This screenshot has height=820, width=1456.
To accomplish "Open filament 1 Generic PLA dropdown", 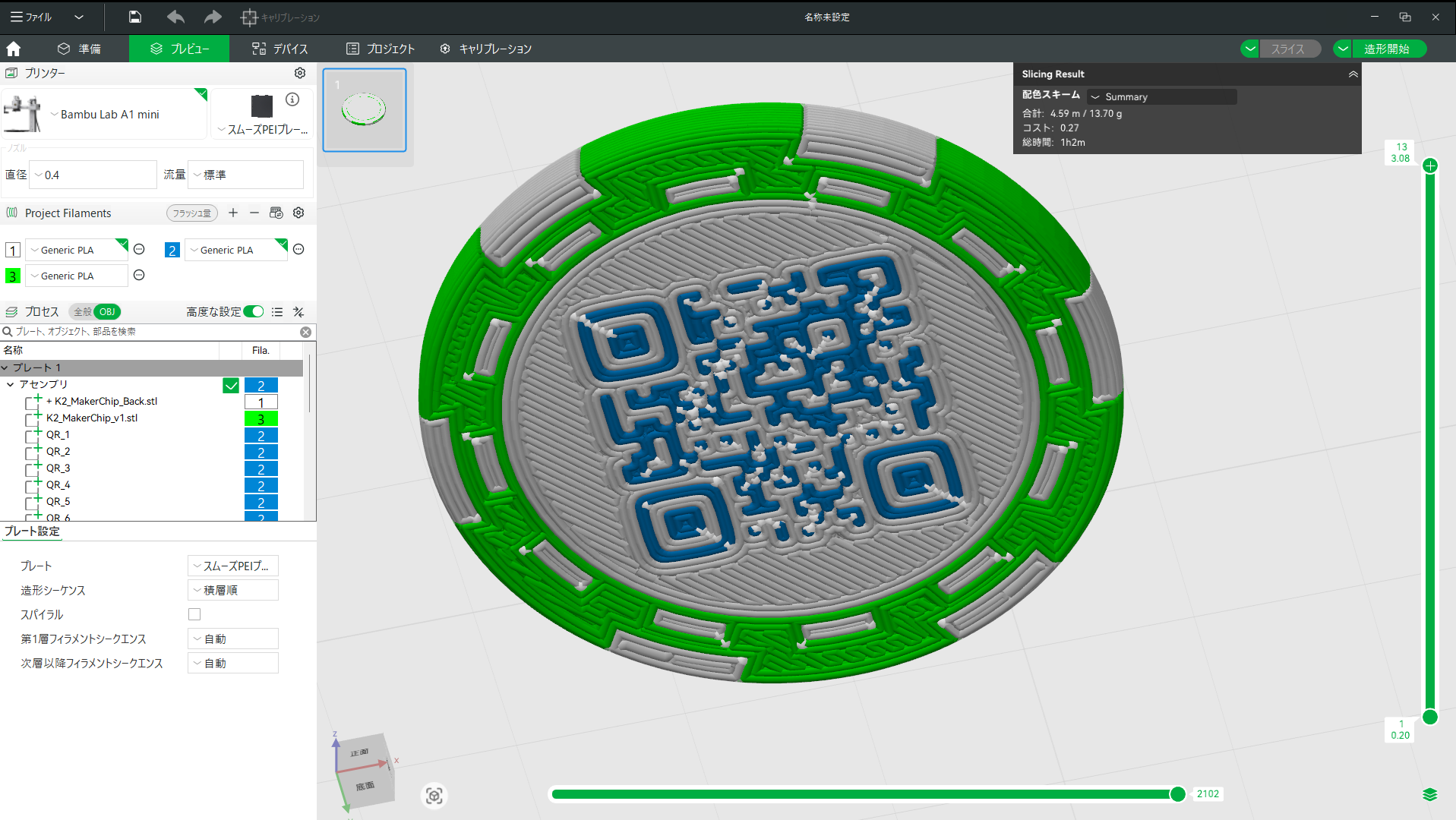I will tap(77, 250).
